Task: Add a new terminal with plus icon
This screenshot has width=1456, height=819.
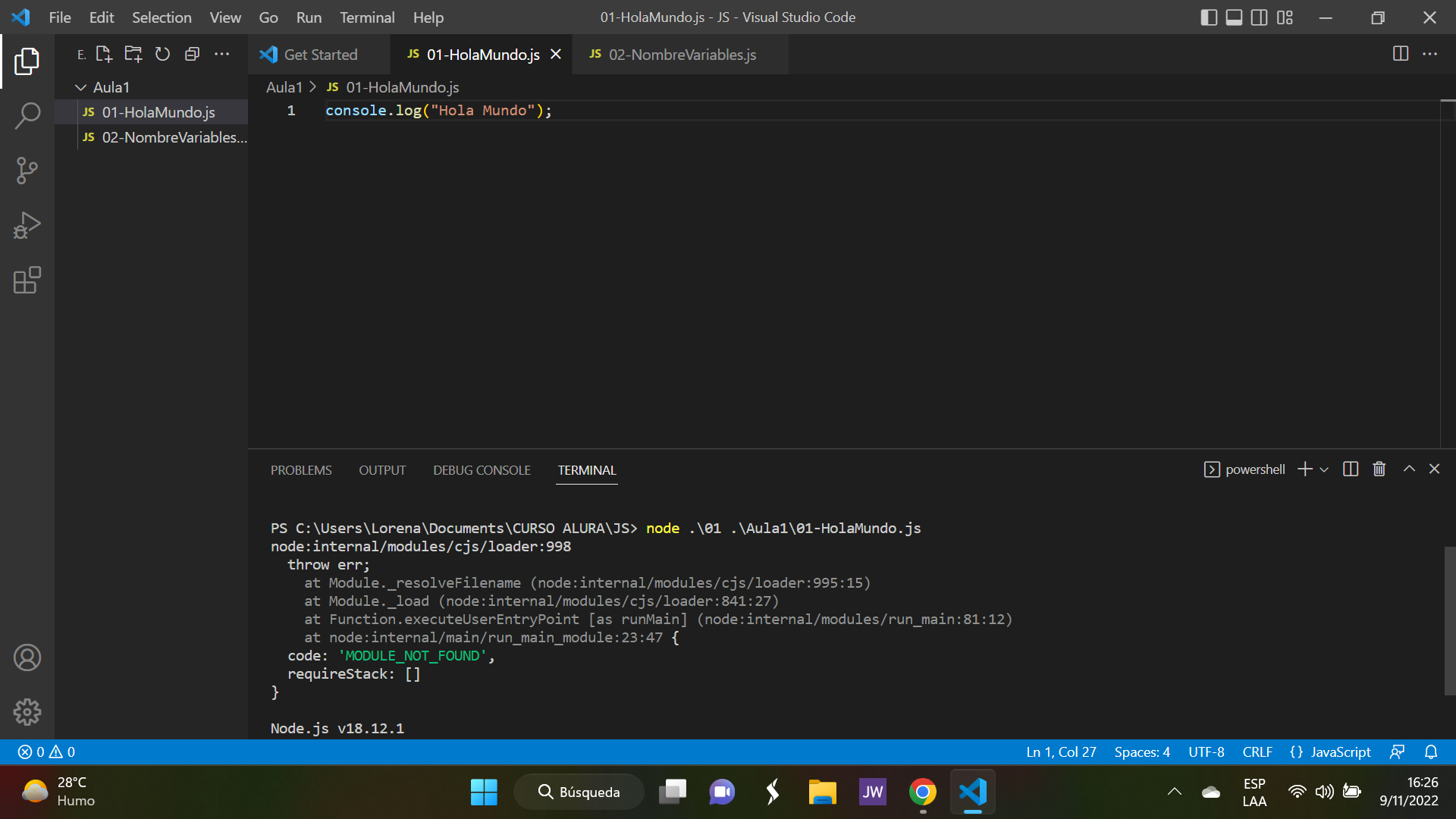Action: point(1305,469)
